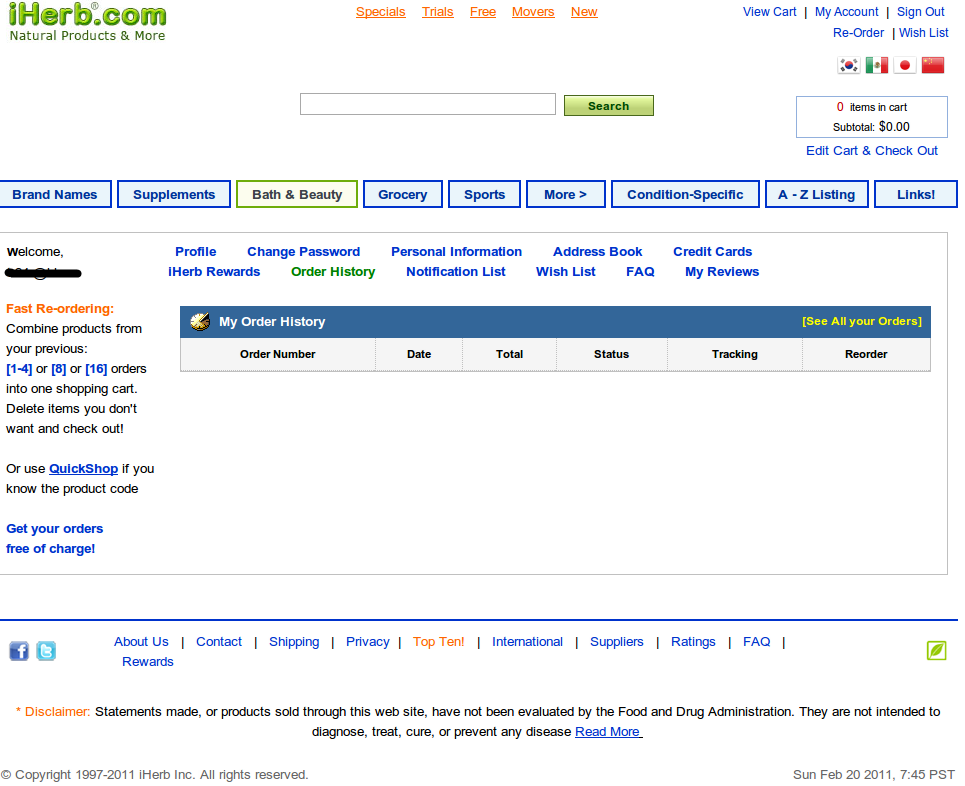Open the New products link
The width and height of the screenshot is (965, 786).
(x=584, y=12)
